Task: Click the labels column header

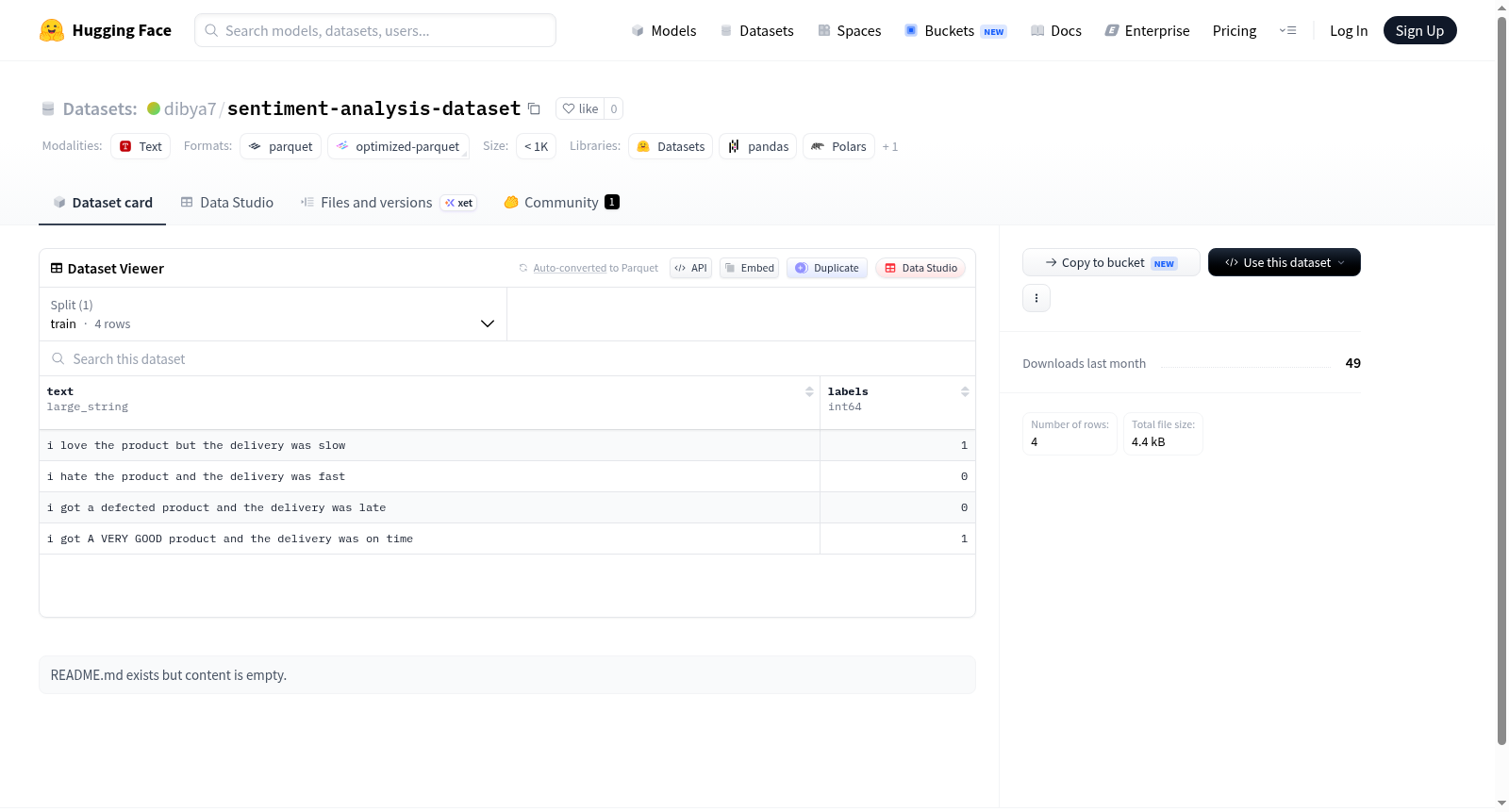Action: pos(898,403)
